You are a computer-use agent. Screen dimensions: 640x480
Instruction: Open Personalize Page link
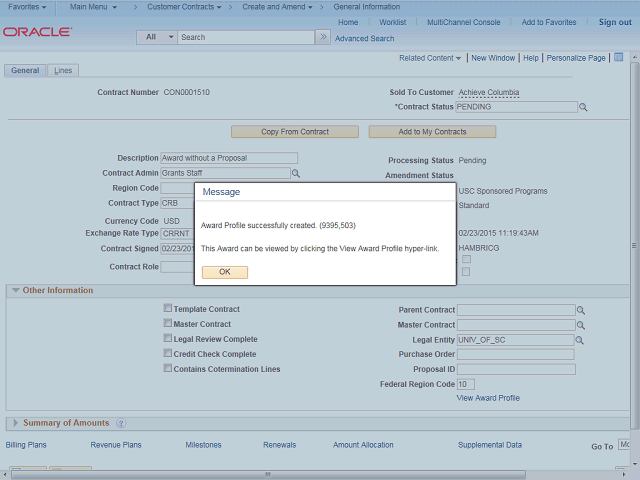point(576,58)
